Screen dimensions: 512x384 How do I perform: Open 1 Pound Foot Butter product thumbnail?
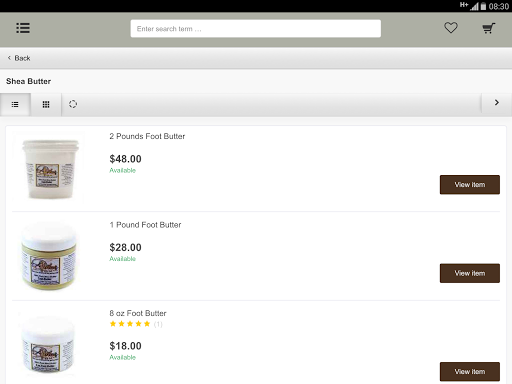49,257
